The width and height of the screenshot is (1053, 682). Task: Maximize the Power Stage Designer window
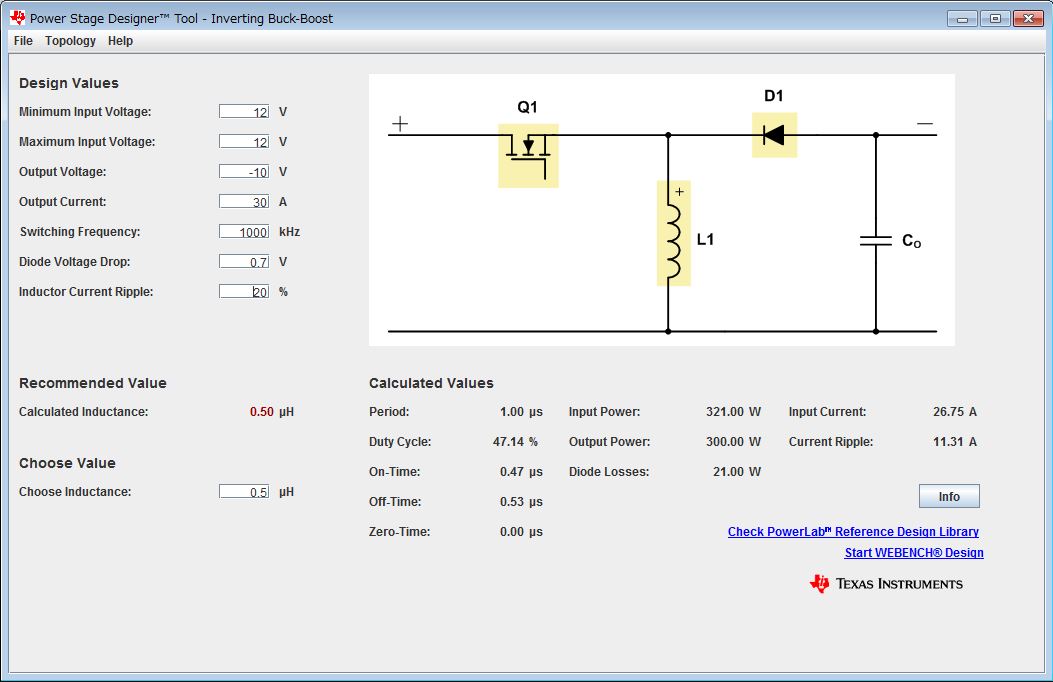pos(995,19)
